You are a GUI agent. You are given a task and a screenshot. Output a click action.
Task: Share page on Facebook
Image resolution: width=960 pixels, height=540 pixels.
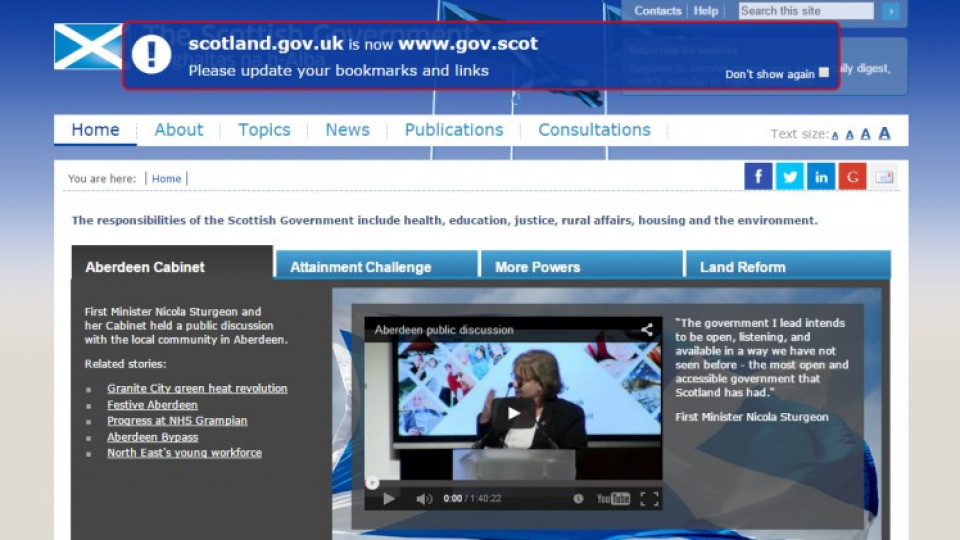[x=758, y=177]
